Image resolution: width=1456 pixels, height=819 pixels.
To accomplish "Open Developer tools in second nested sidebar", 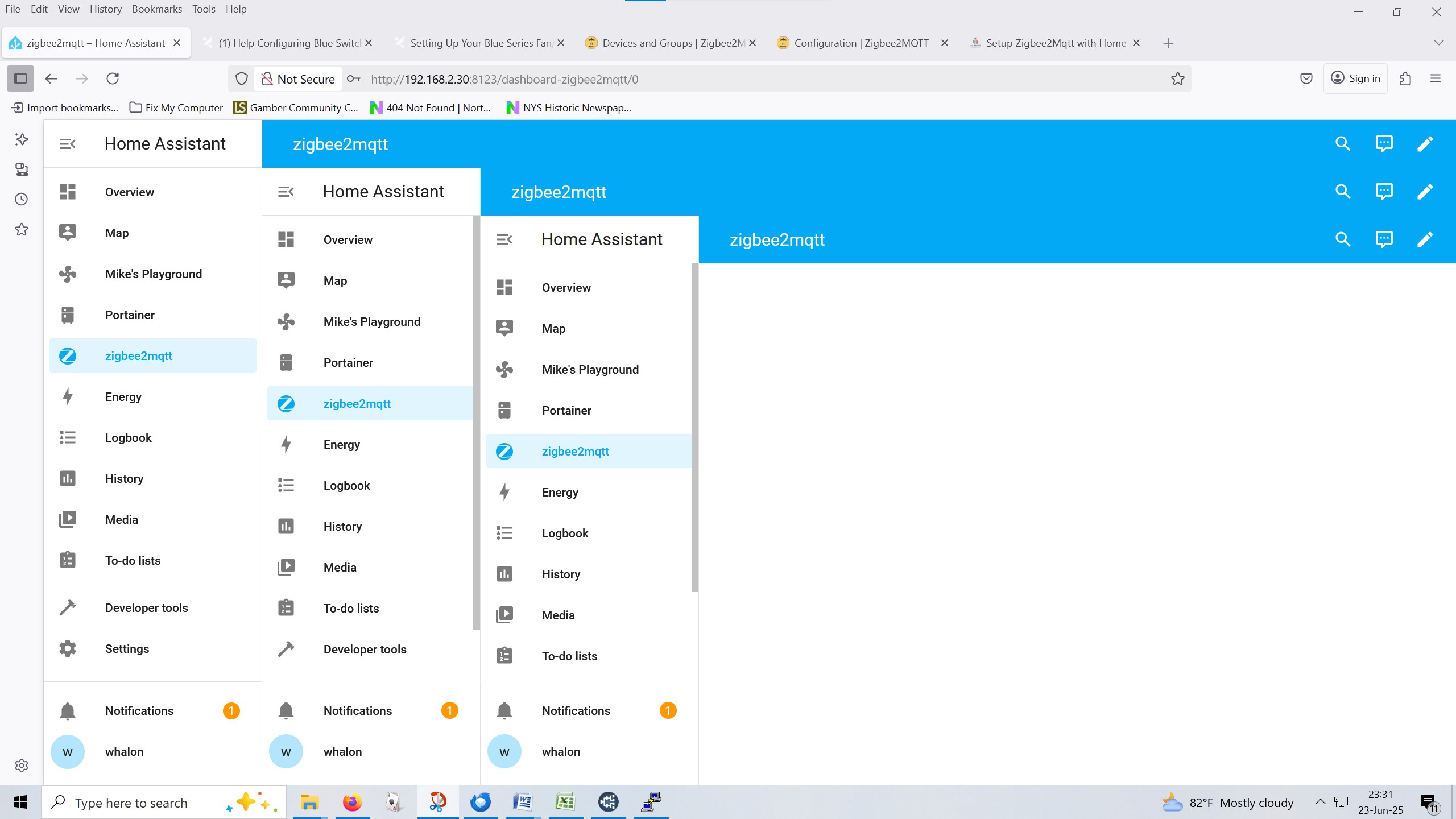I will click(x=370, y=649).
